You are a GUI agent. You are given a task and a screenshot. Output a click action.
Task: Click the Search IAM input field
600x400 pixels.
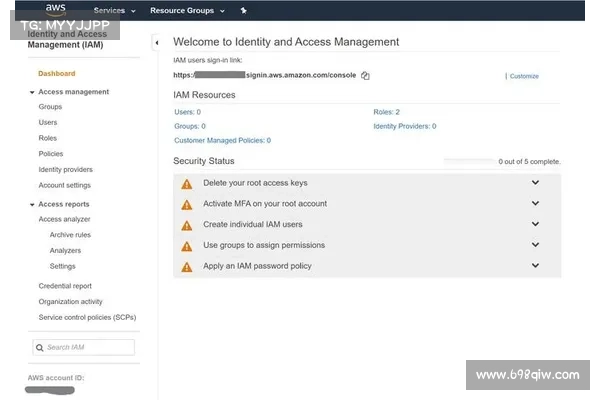[x=83, y=348]
